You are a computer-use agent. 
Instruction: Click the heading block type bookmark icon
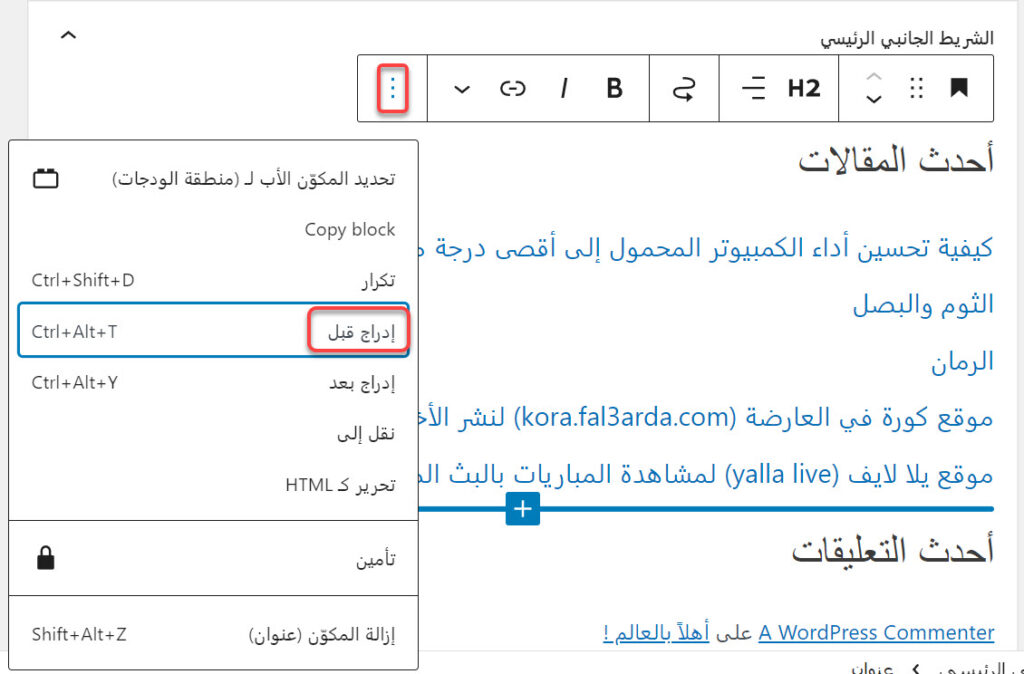click(x=958, y=88)
